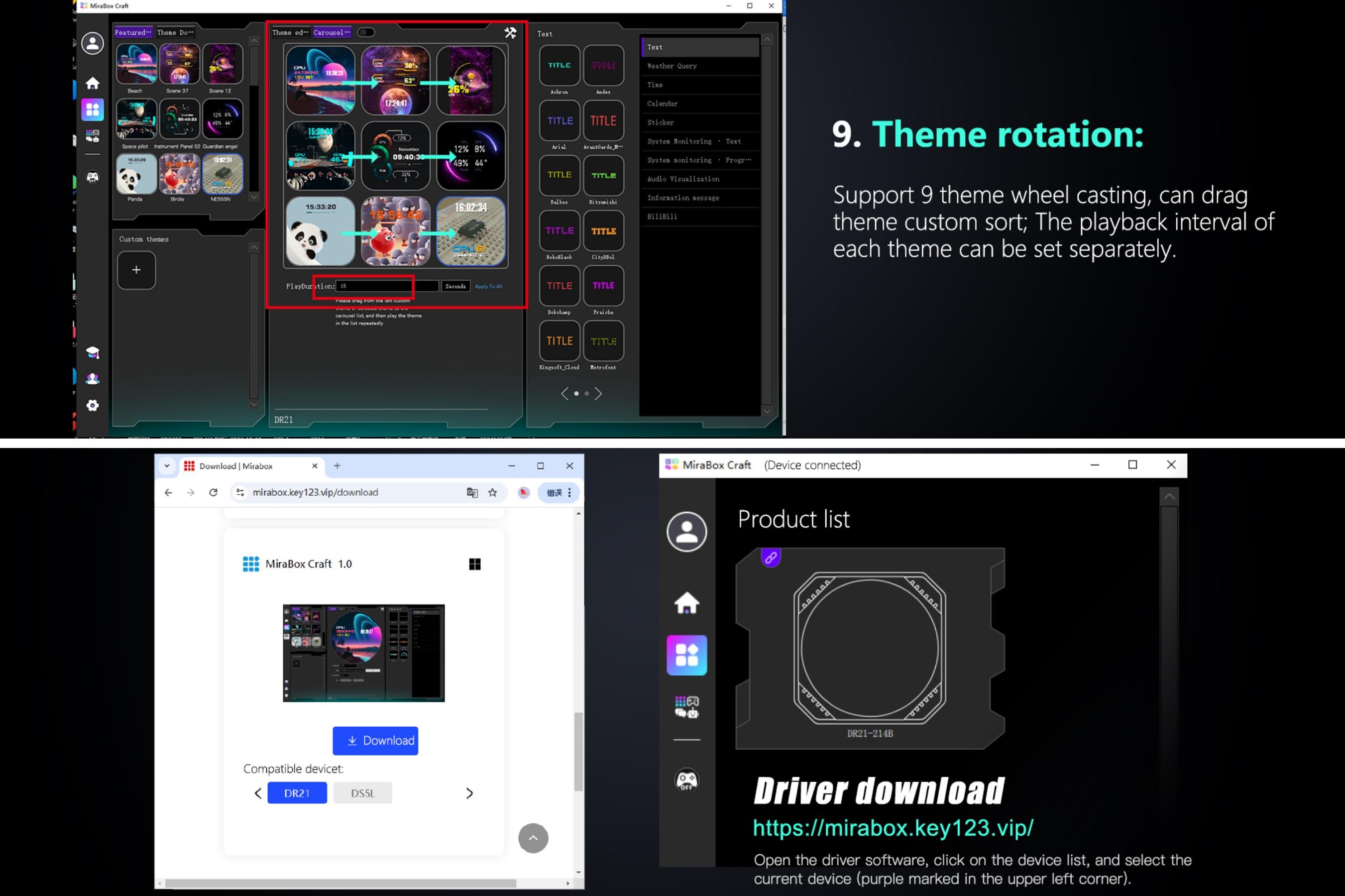Screen dimensions: 1345x896
Task: Click the blue Download button
Action: tap(375, 741)
